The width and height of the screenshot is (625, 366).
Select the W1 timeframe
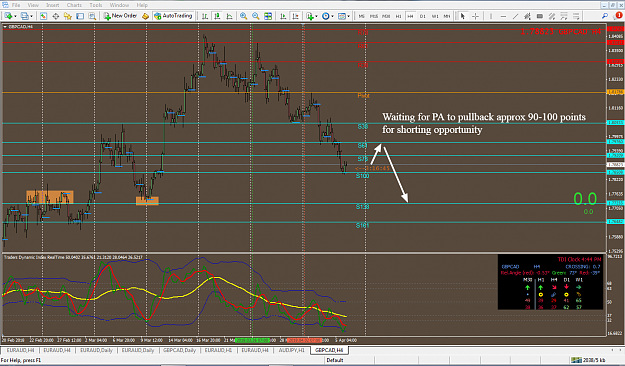click(435, 16)
